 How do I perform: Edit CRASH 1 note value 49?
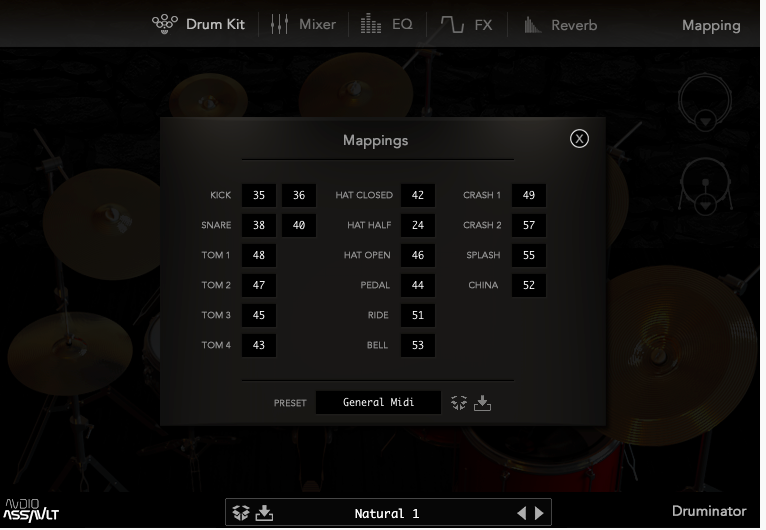pyautogui.click(x=529, y=195)
